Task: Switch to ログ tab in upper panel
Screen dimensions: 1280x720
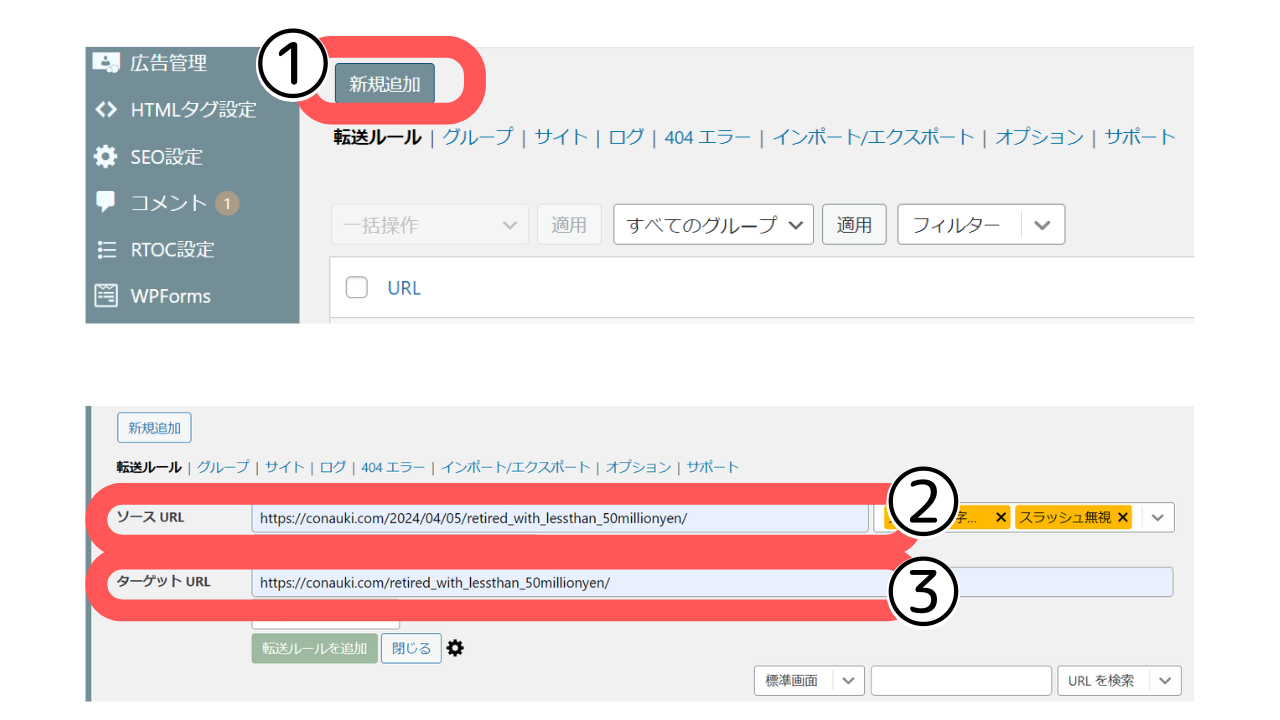Action: tap(626, 137)
